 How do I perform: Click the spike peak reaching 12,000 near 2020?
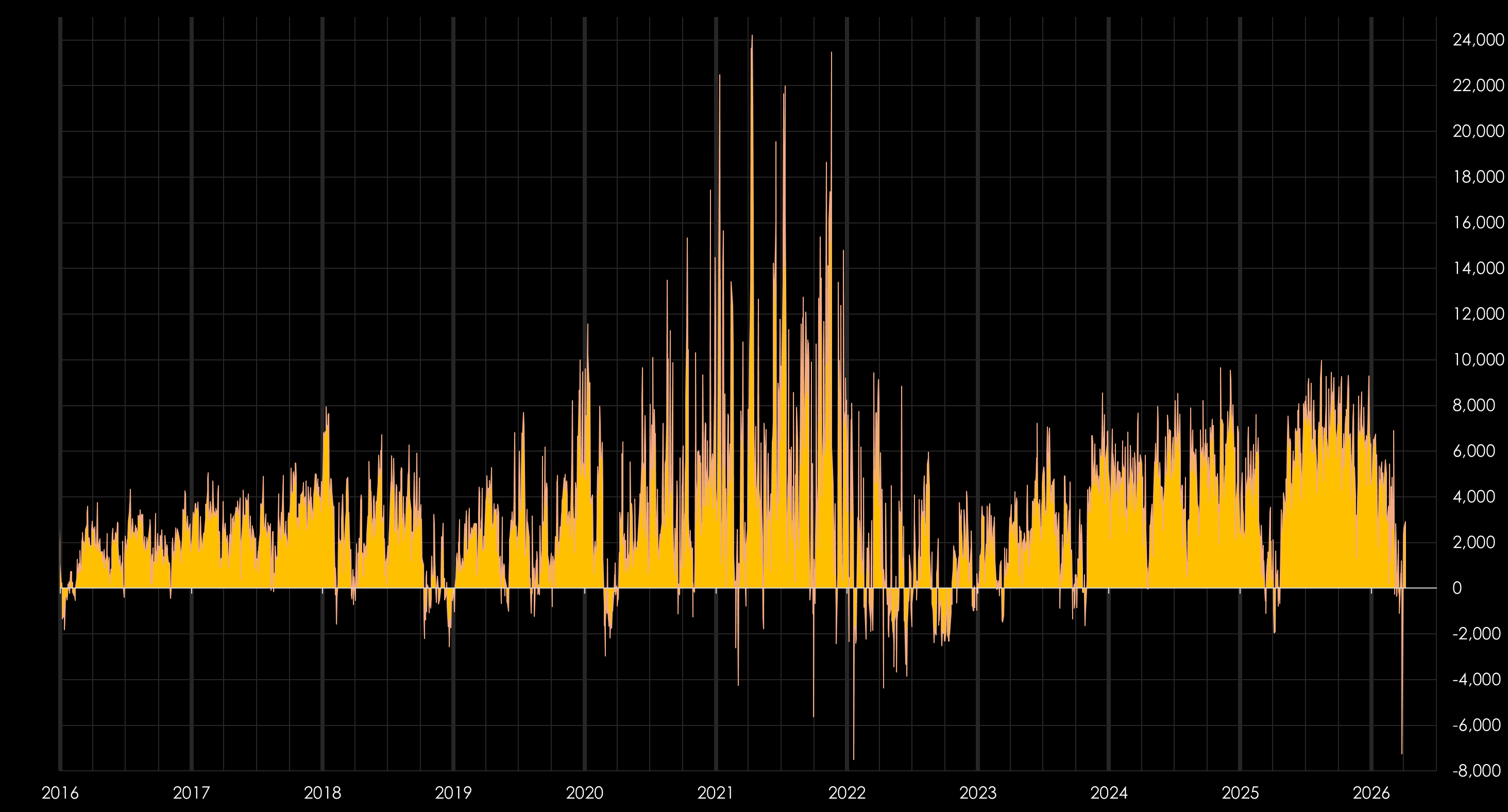587,325
